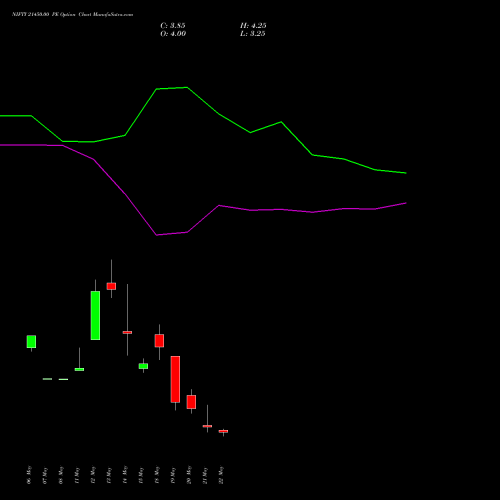Click the purple indicator line at its trough
The image size is (500, 500).
[157, 235]
